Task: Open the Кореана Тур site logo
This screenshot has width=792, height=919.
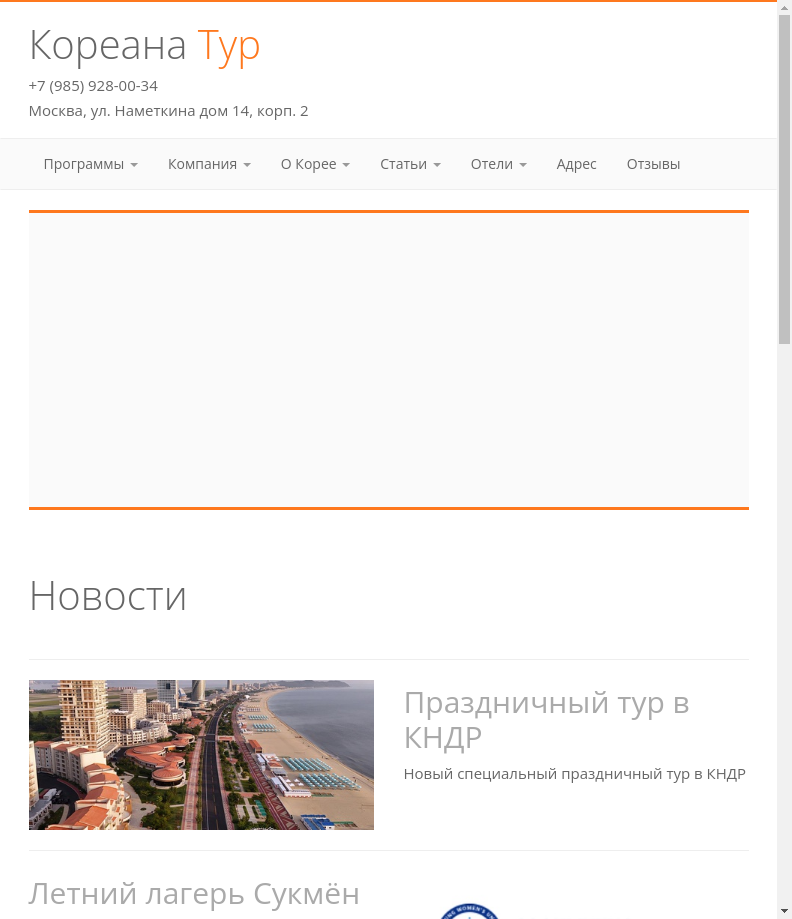Action: pyautogui.click(x=144, y=46)
